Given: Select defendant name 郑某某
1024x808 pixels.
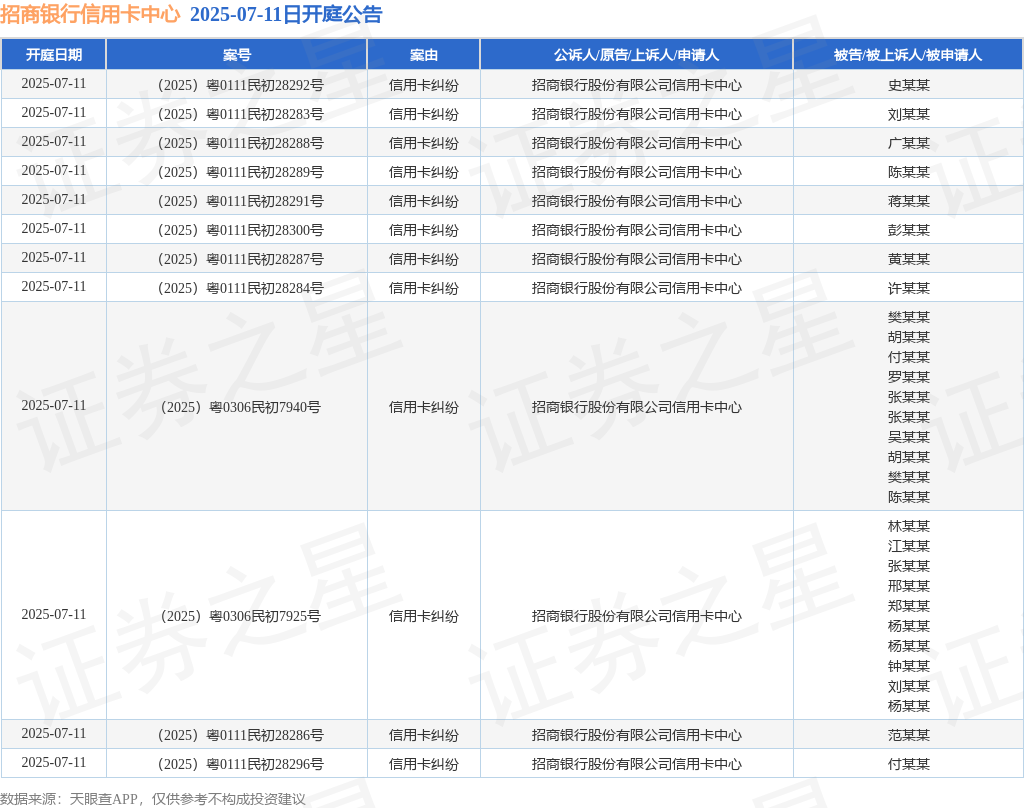Looking at the screenshot, I should [908, 606].
